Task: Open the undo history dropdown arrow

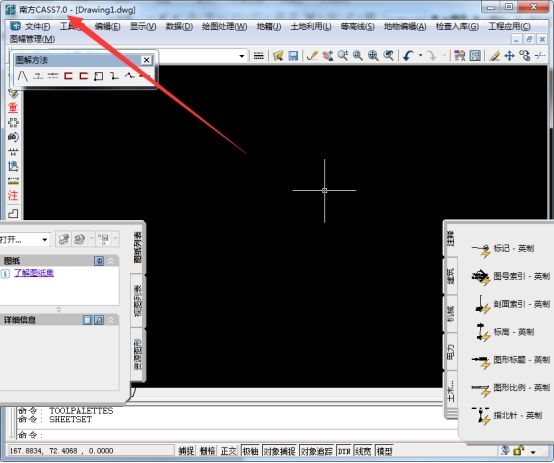Action: coord(420,55)
